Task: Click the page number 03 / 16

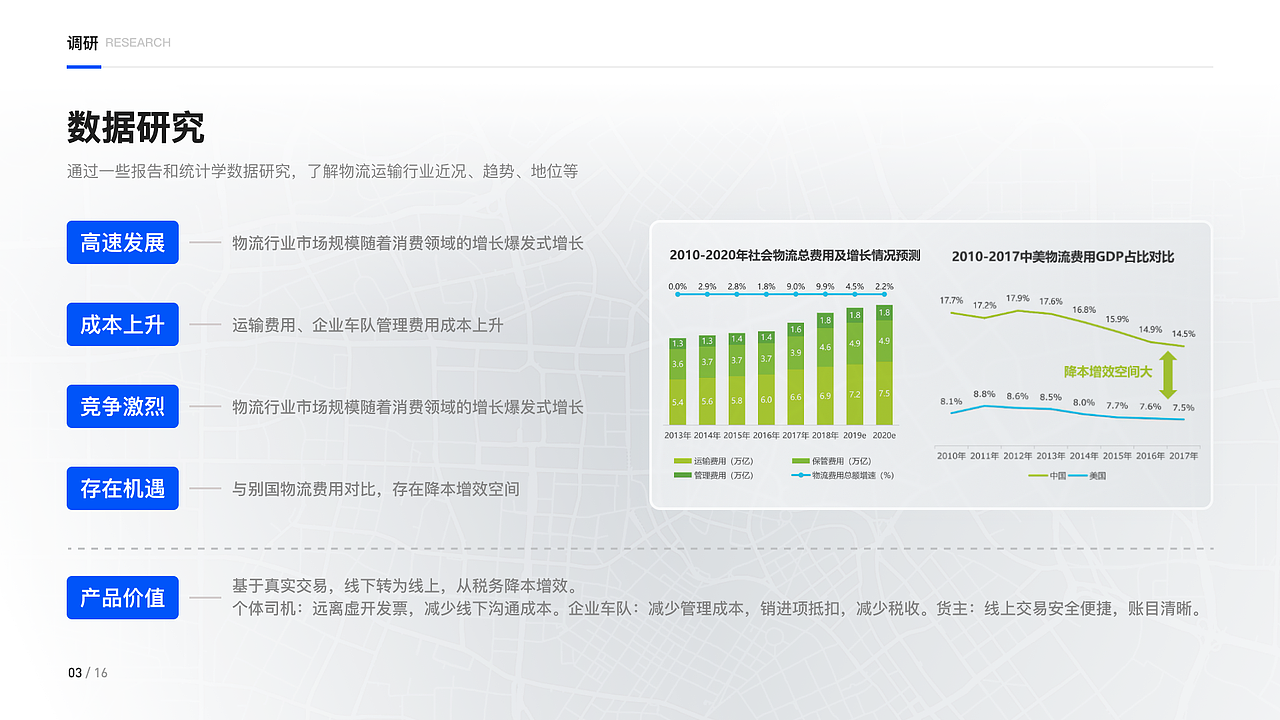Action: (x=88, y=673)
